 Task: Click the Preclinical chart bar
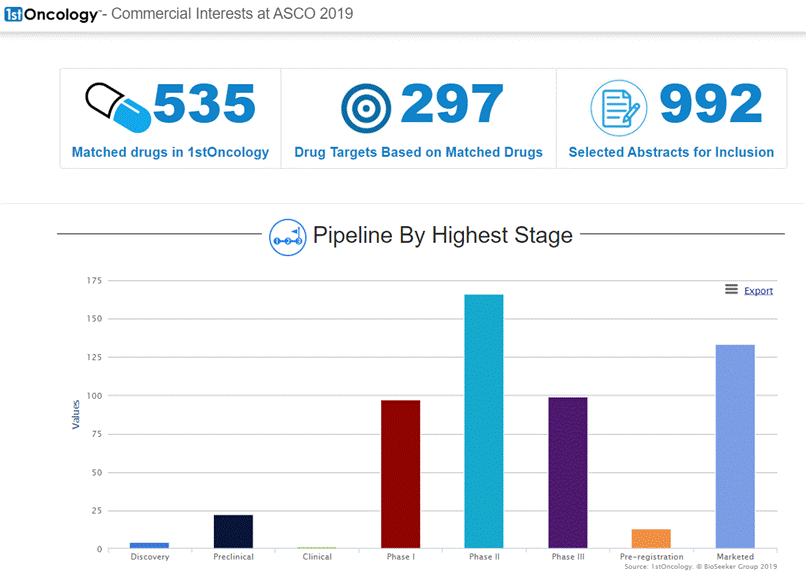point(233,531)
